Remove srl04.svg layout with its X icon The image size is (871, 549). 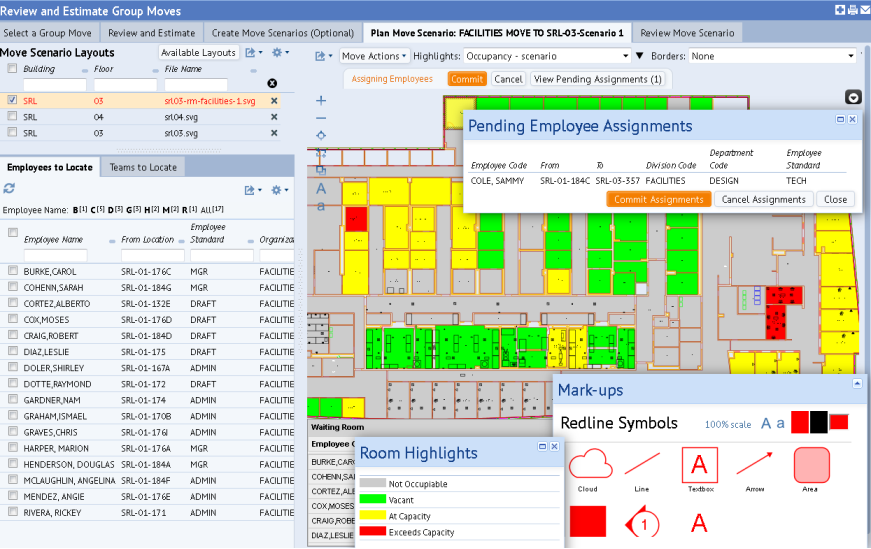274,117
